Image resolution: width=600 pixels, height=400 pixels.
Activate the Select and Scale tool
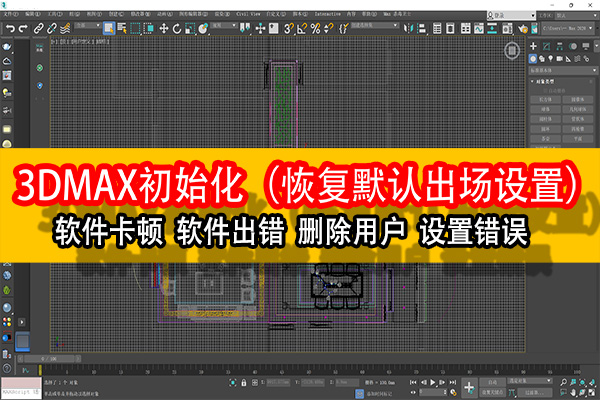[190, 28]
